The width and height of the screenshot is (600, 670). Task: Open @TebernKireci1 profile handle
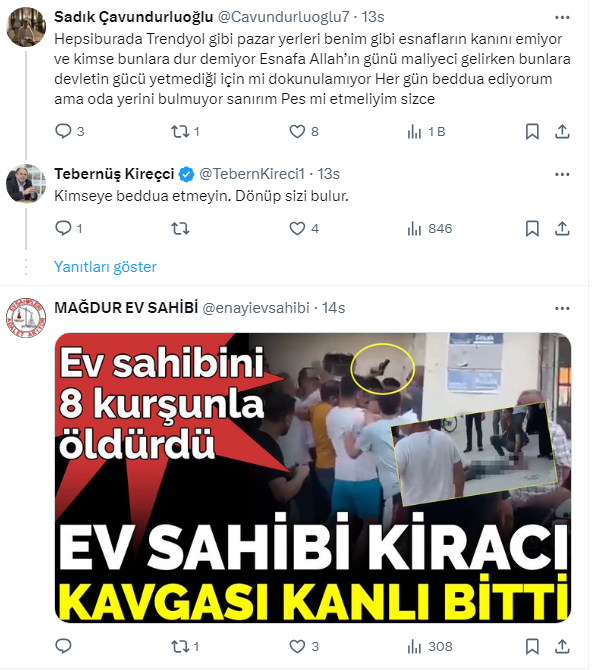[252, 174]
